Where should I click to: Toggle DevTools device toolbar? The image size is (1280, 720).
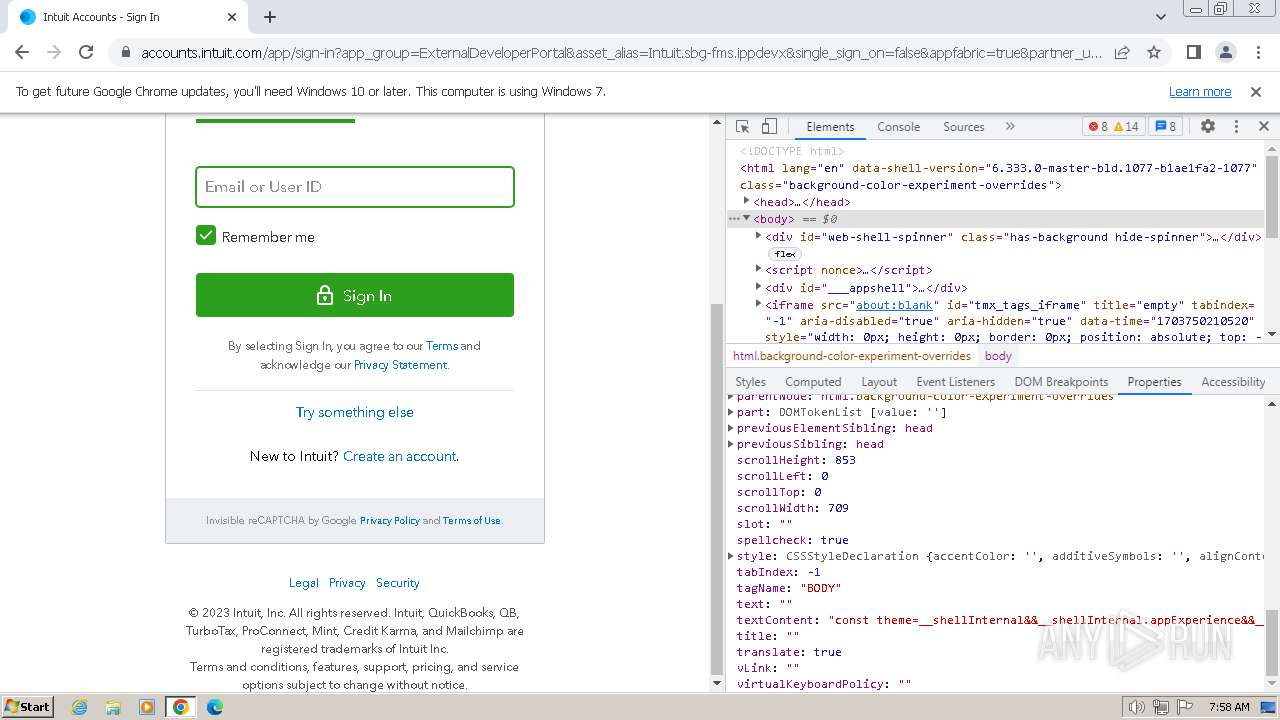[769, 126]
